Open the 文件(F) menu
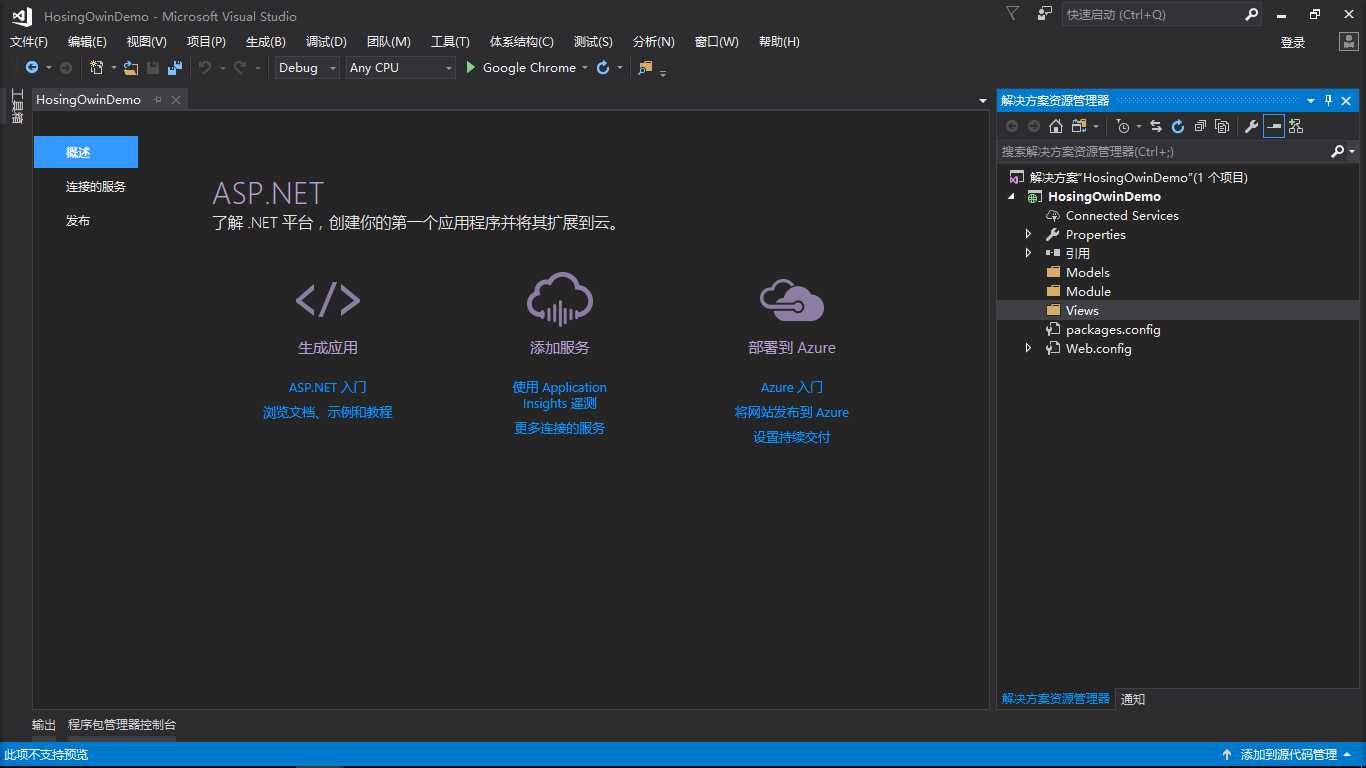This screenshot has height=768, width=1366. pos(29,42)
